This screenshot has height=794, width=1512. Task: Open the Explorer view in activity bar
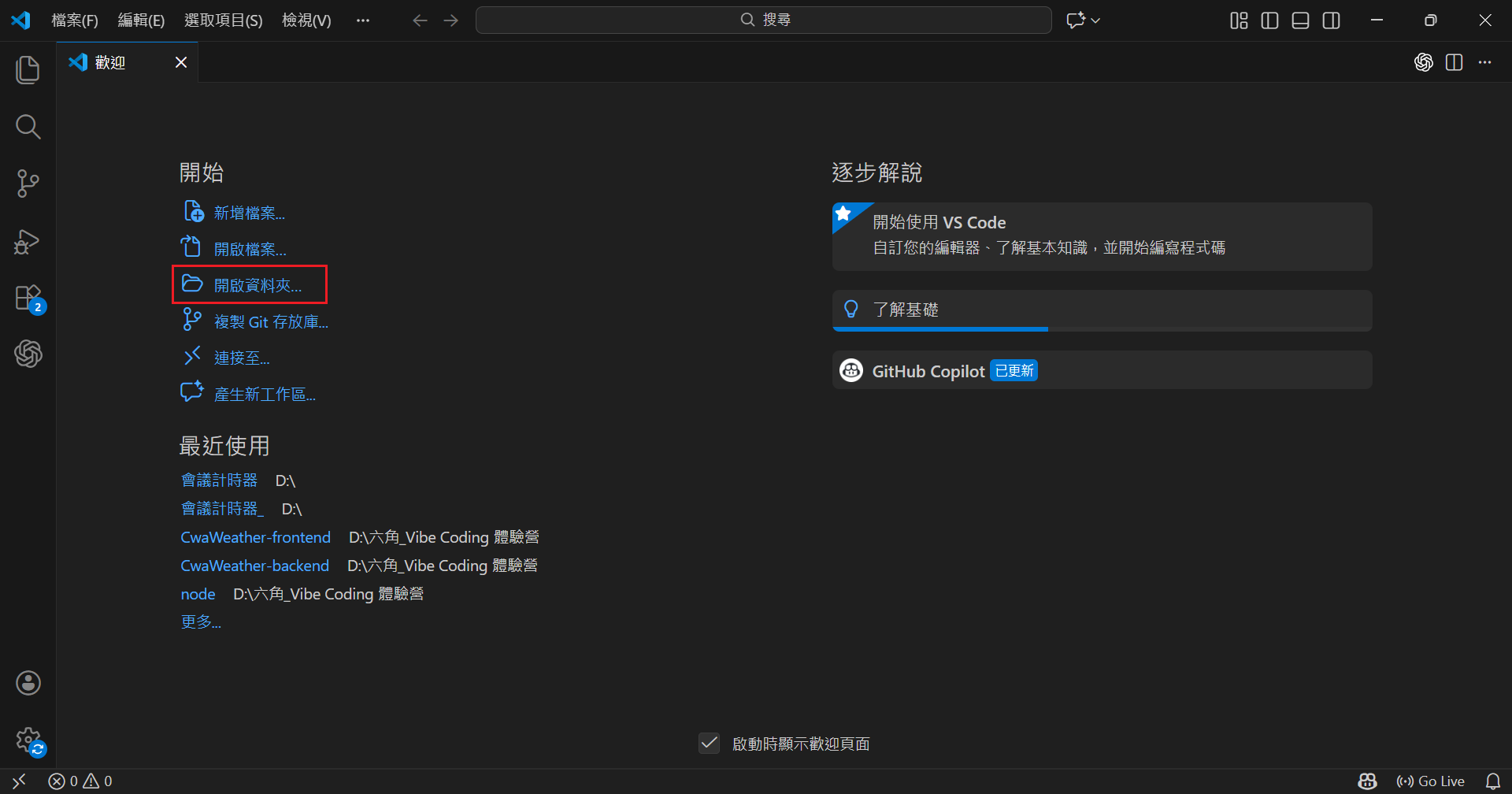[x=28, y=69]
